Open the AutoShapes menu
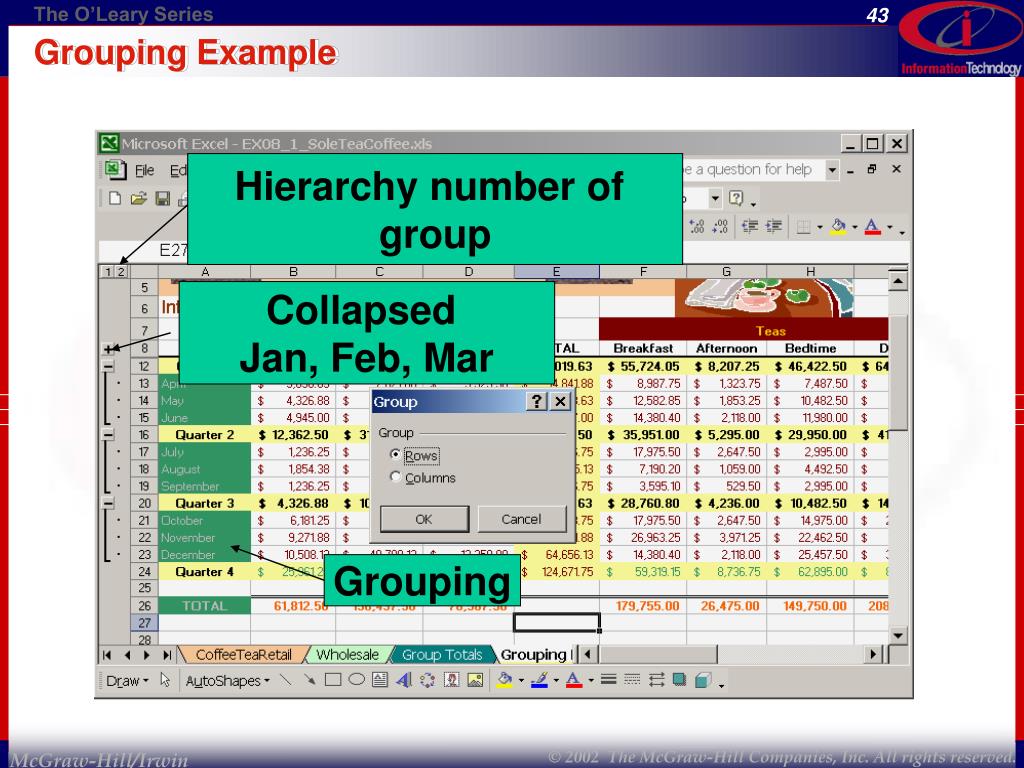The height and width of the screenshot is (768, 1024). pyautogui.click(x=227, y=680)
